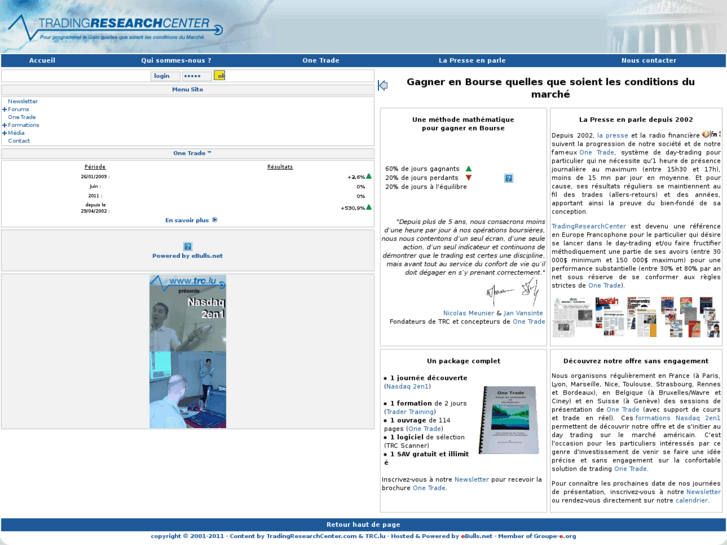Open Contact in site menu
Viewport: 727px width, 545px height.
(19, 141)
